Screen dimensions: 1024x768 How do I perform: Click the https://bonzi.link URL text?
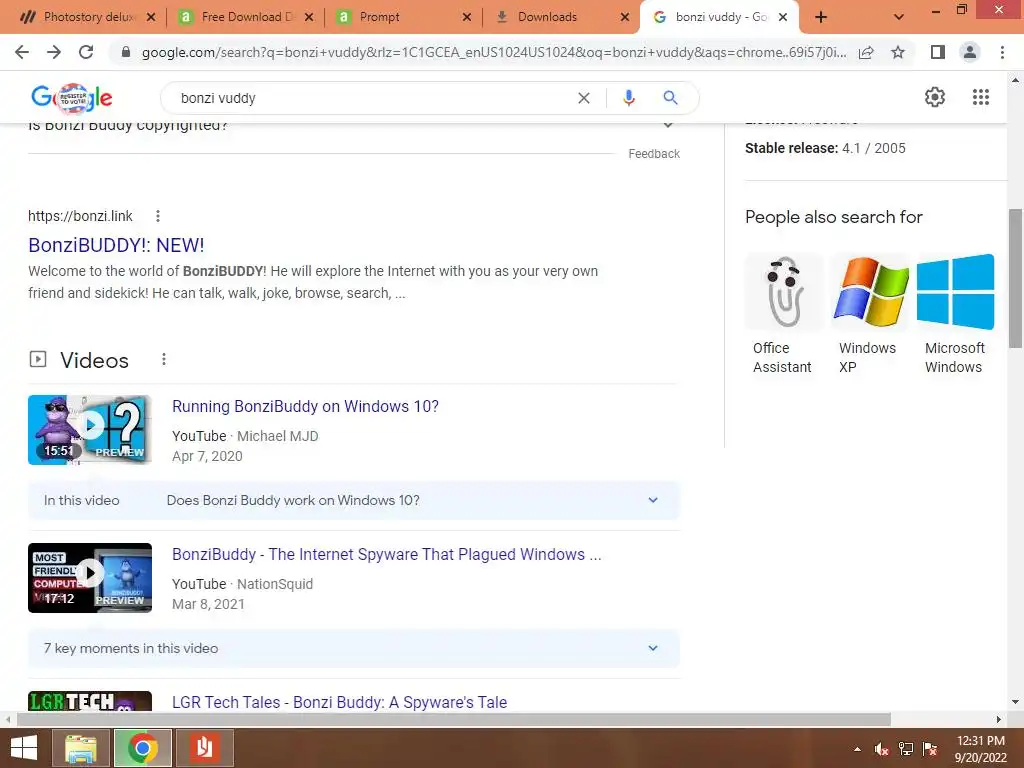pos(80,216)
